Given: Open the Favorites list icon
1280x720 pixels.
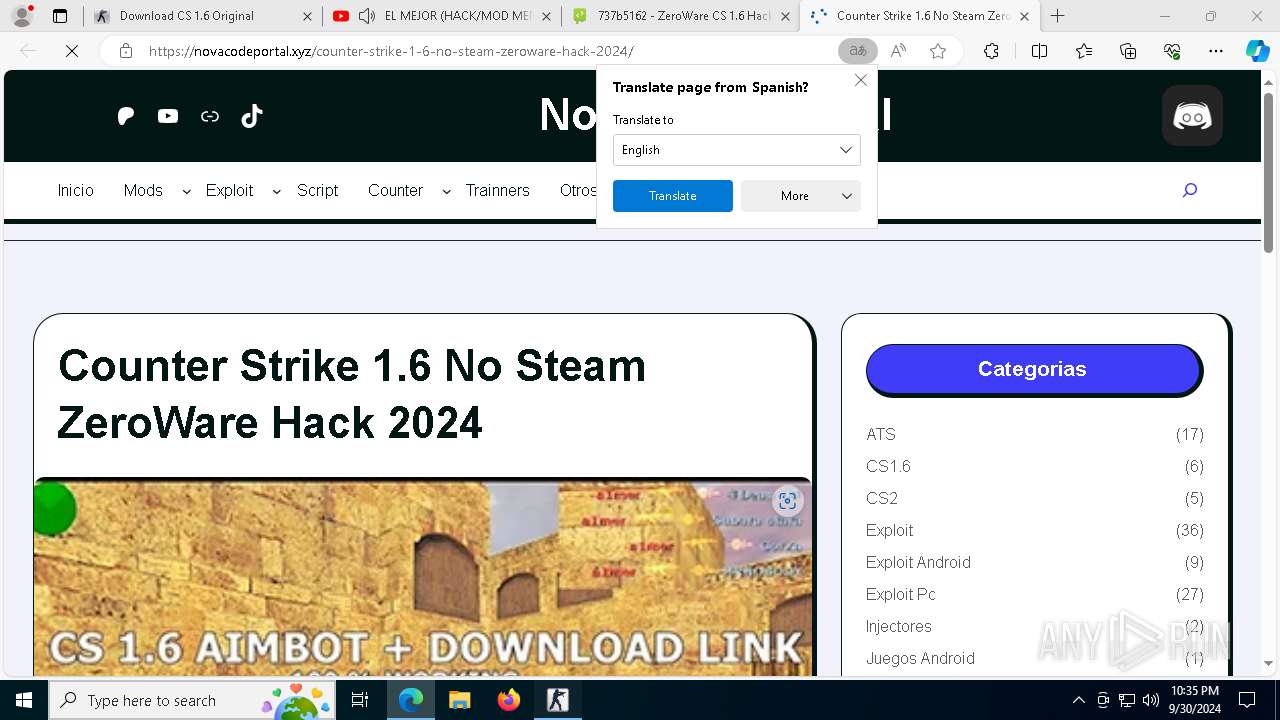Looking at the screenshot, I should pyautogui.click(x=1084, y=51).
